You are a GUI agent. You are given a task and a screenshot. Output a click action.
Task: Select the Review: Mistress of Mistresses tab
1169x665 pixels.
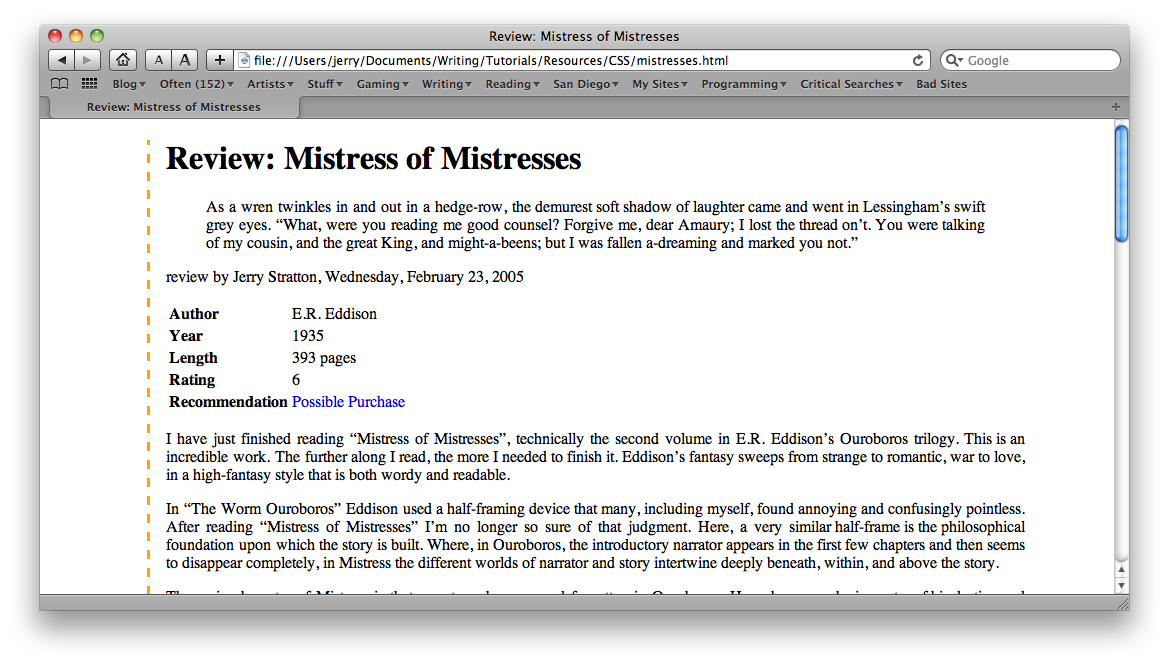[173, 107]
